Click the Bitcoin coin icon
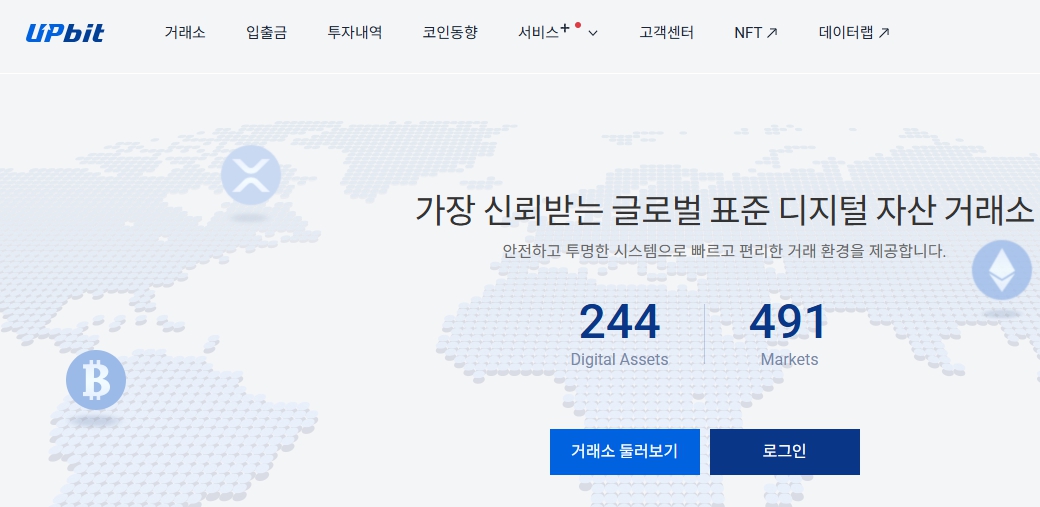Viewport: 1040px width, 507px height. coord(96,380)
